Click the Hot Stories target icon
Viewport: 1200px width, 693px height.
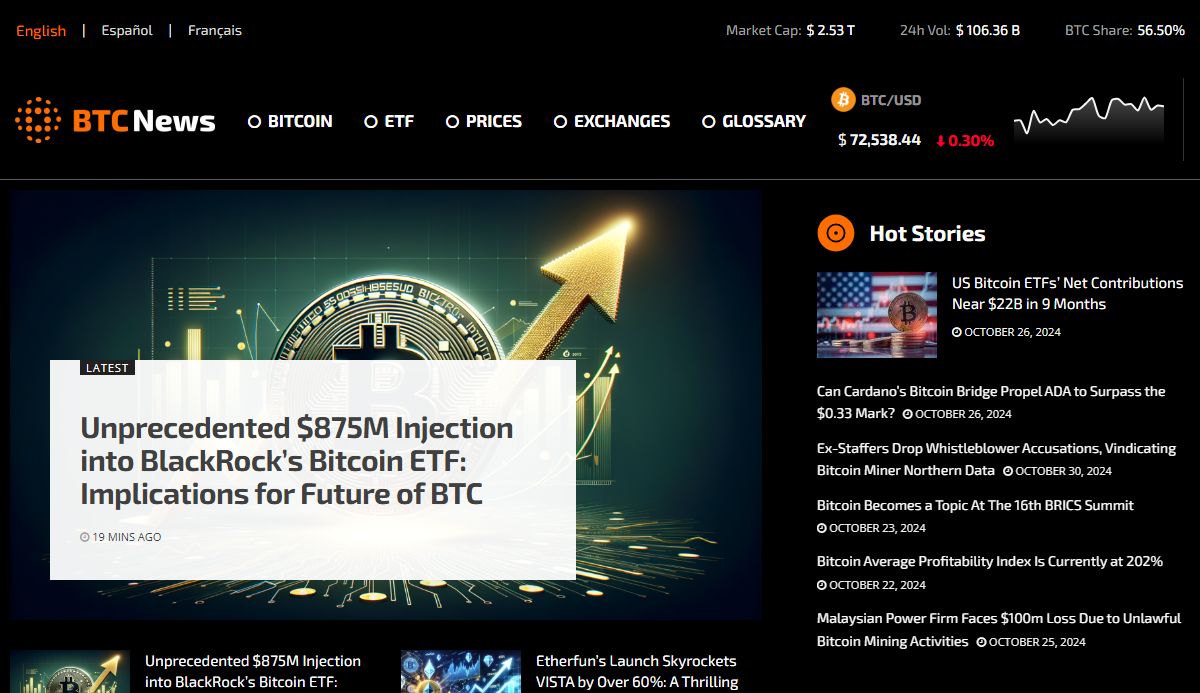pyautogui.click(x=835, y=234)
